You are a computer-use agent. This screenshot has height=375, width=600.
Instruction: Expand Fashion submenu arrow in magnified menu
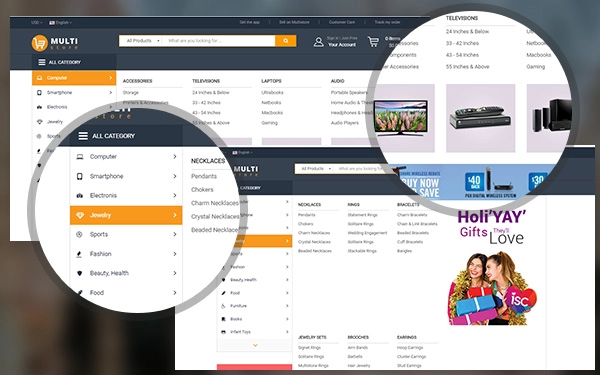[174, 254]
